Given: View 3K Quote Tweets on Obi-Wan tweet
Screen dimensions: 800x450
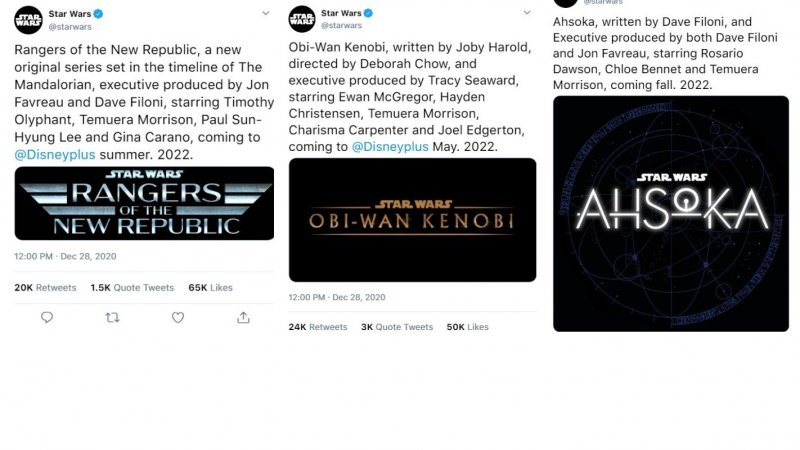Looking at the screenshot, I should click(x=397, y=327).
